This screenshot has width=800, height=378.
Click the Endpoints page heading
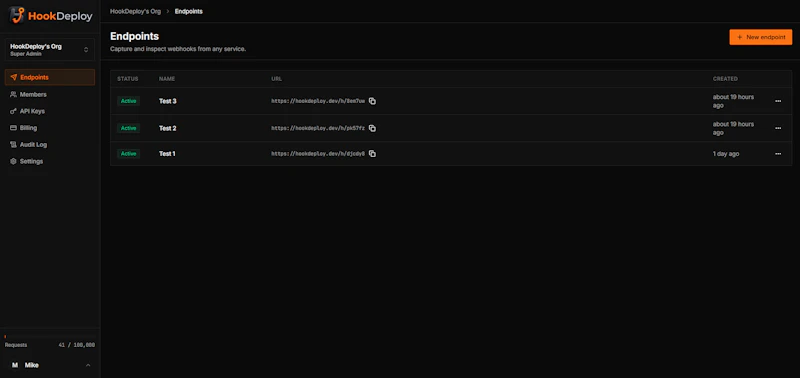[134, 36]
